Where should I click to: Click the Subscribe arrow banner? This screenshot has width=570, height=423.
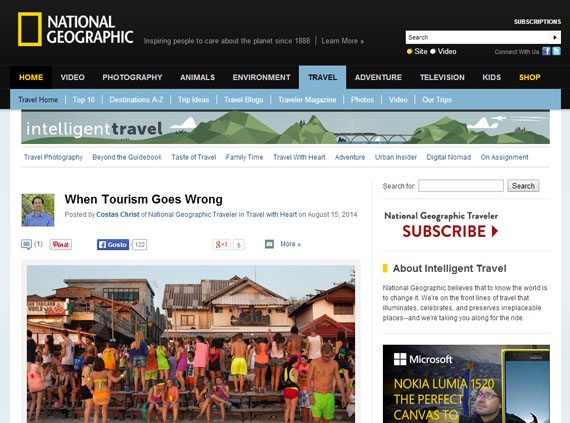[x=450, y=231]
